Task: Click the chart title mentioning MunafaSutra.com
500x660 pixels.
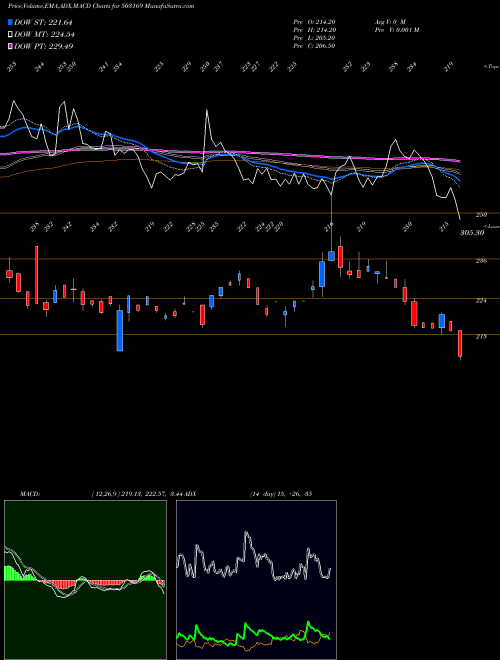Action: (x=101, y=7)
